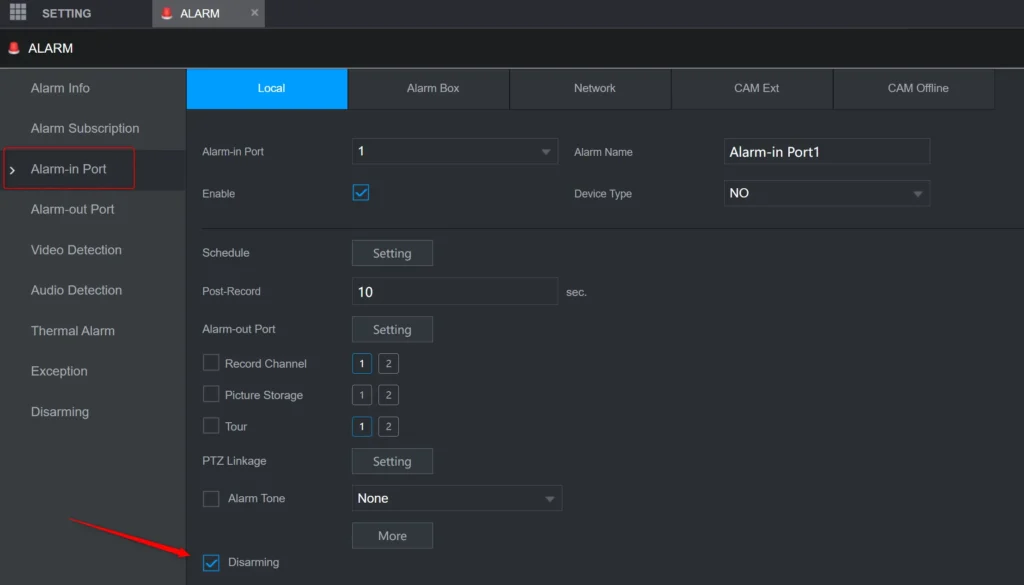Open the CAM Ext tab
The width and height of the screenshot is (1024, 585).
pyautogui.click(x=752, y=88)
